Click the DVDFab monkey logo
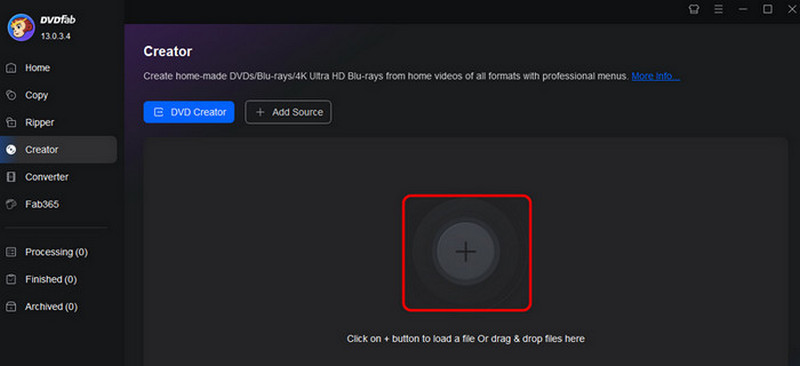The image size is (800, 366). [x=21, y=27]
